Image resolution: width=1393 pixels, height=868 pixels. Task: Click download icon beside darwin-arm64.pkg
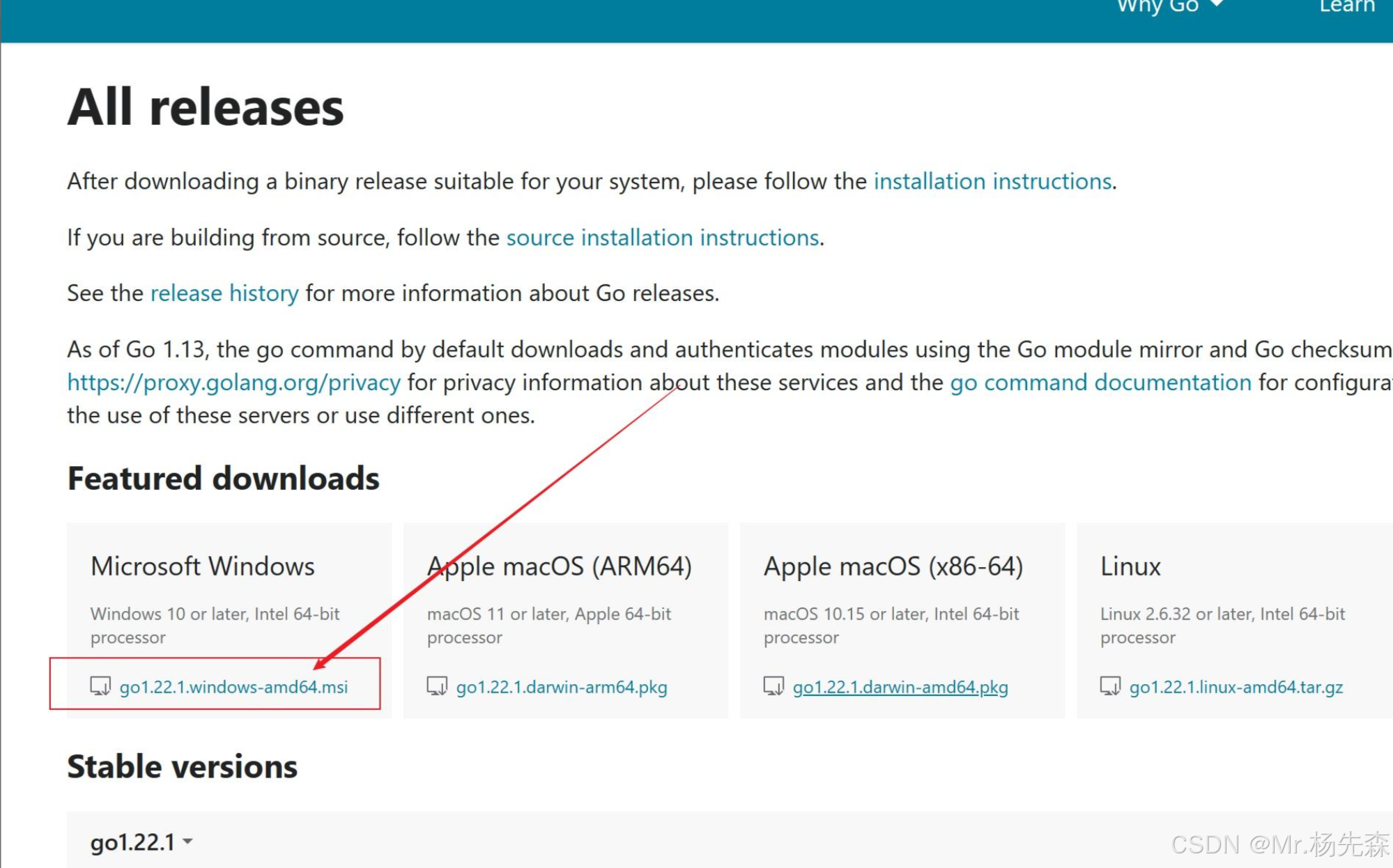437,686
